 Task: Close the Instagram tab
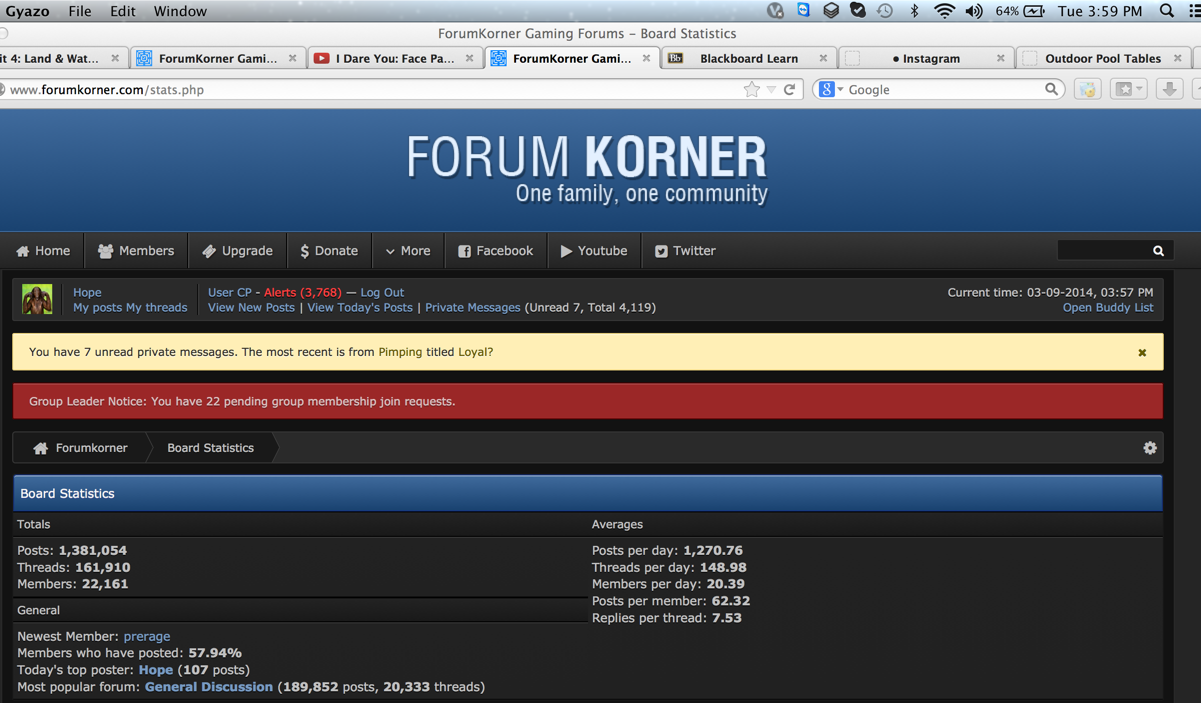coord(1000,58)
